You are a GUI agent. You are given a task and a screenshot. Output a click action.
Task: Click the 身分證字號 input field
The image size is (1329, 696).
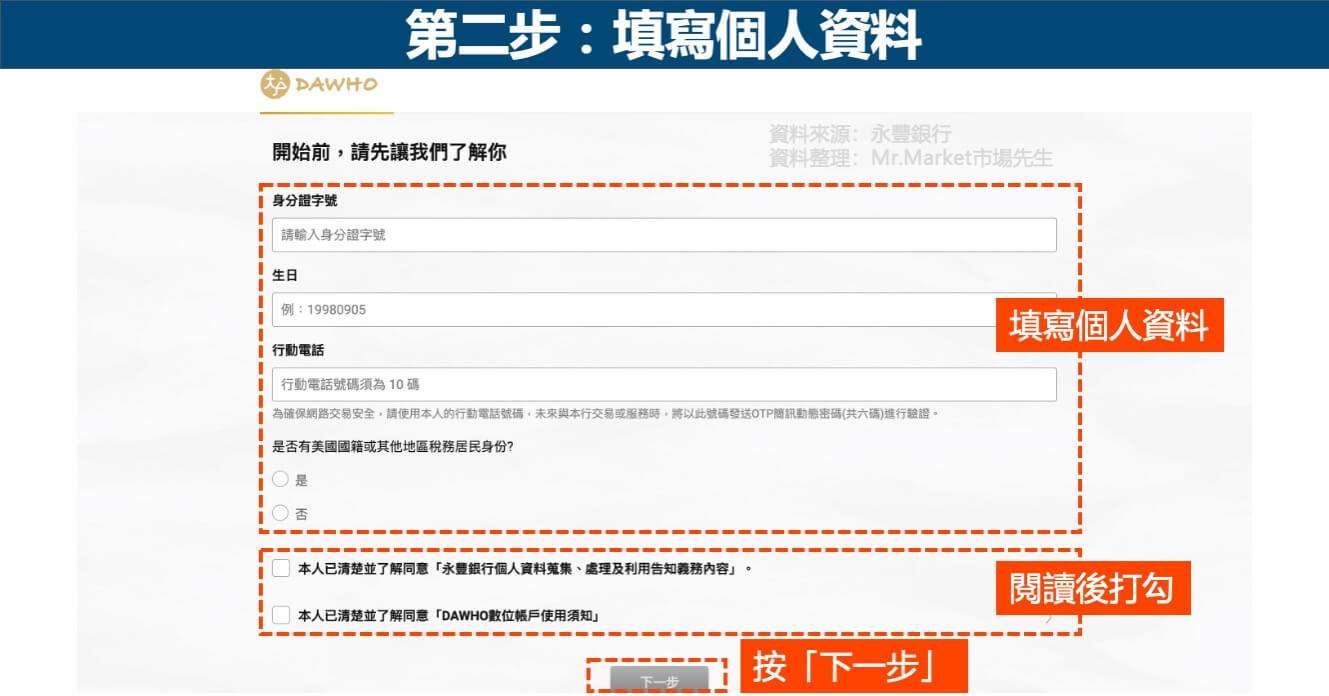tap(664, 235)
